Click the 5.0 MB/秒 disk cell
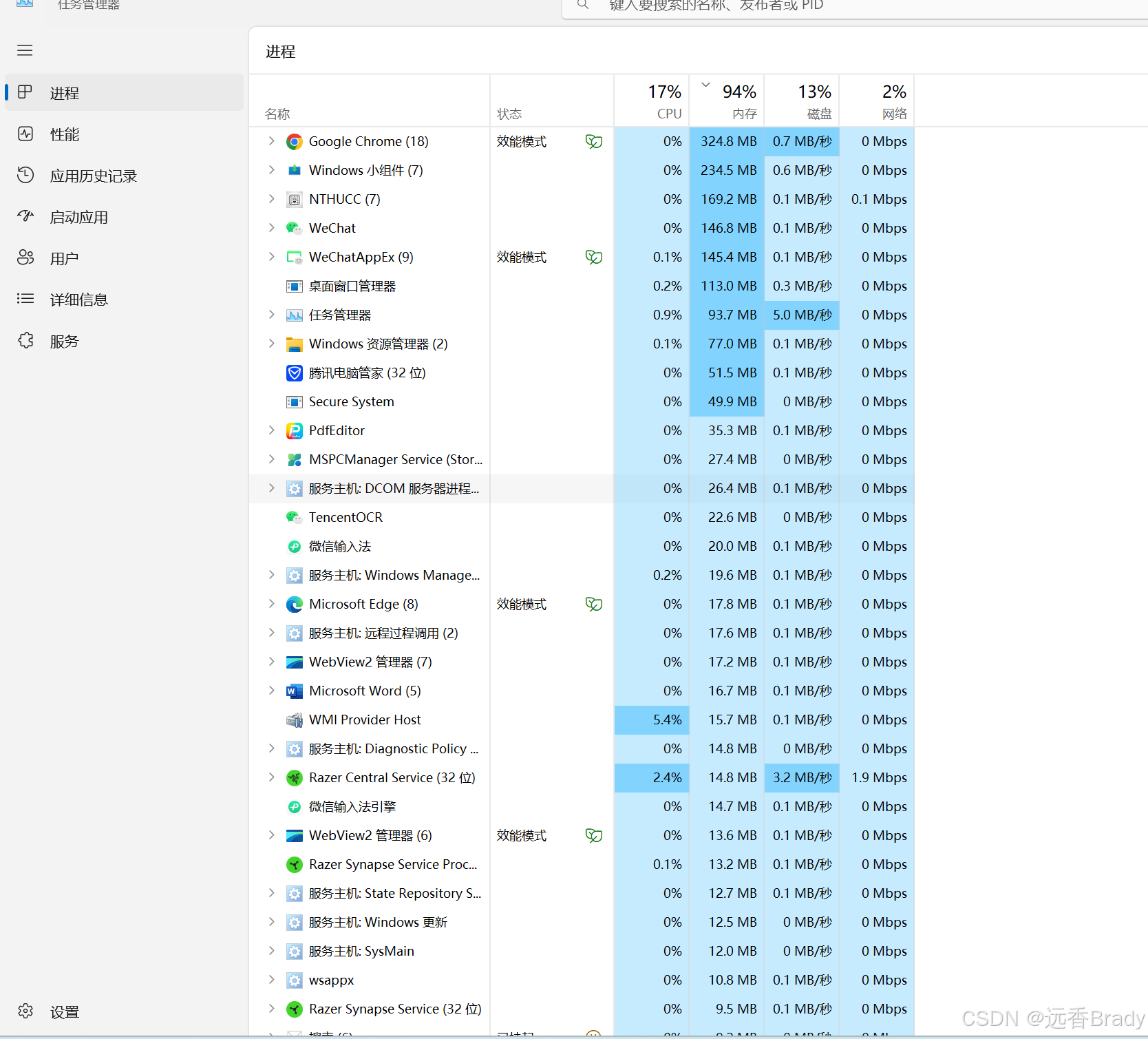The image size is (1148, 1039). (802, 315)
